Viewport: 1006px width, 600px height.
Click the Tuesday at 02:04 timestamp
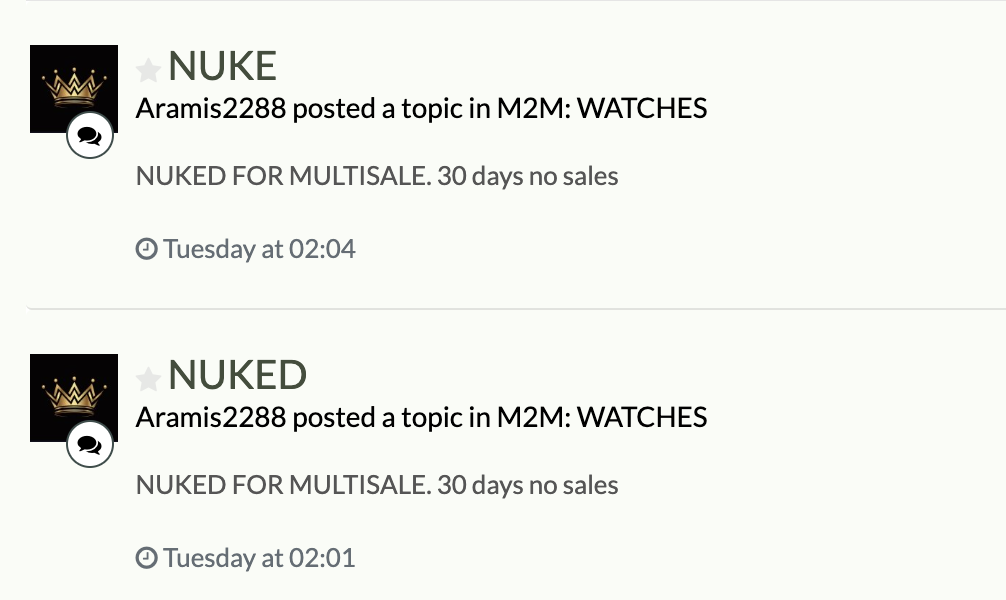point(259,249)
